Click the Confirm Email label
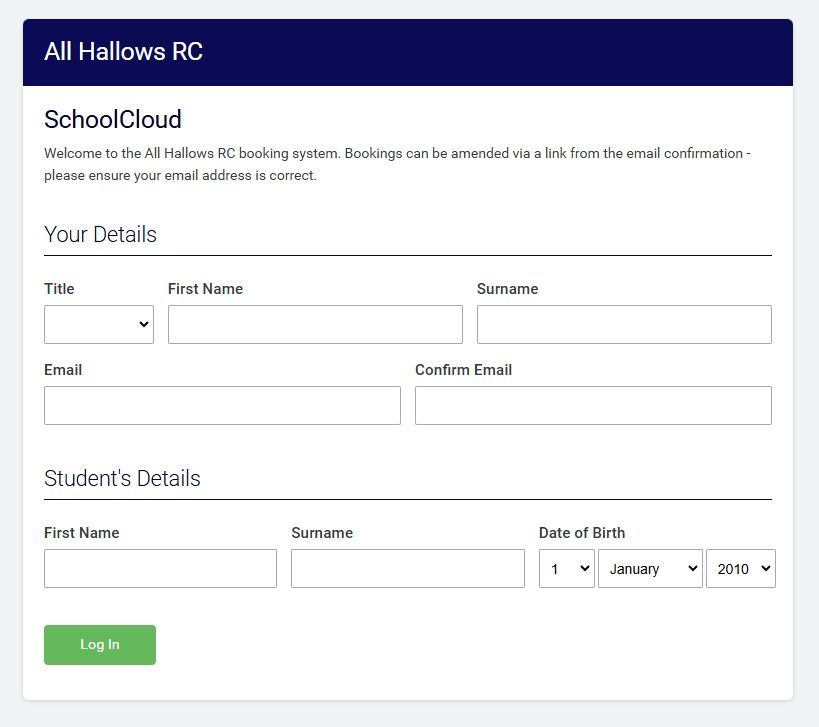The height and width of the screenshot is (727, 819). [x=463, y=370]
